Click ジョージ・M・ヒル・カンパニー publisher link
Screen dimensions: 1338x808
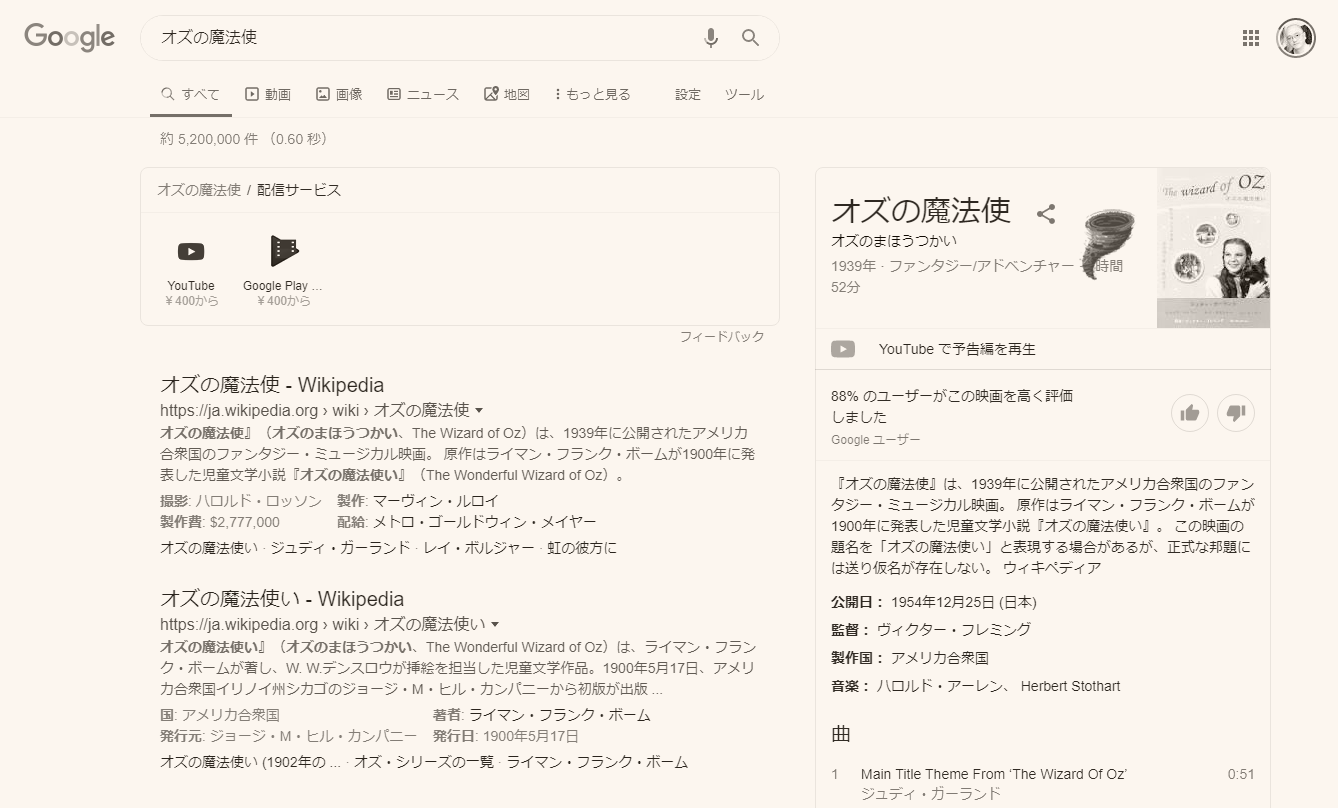click(313, 736)
